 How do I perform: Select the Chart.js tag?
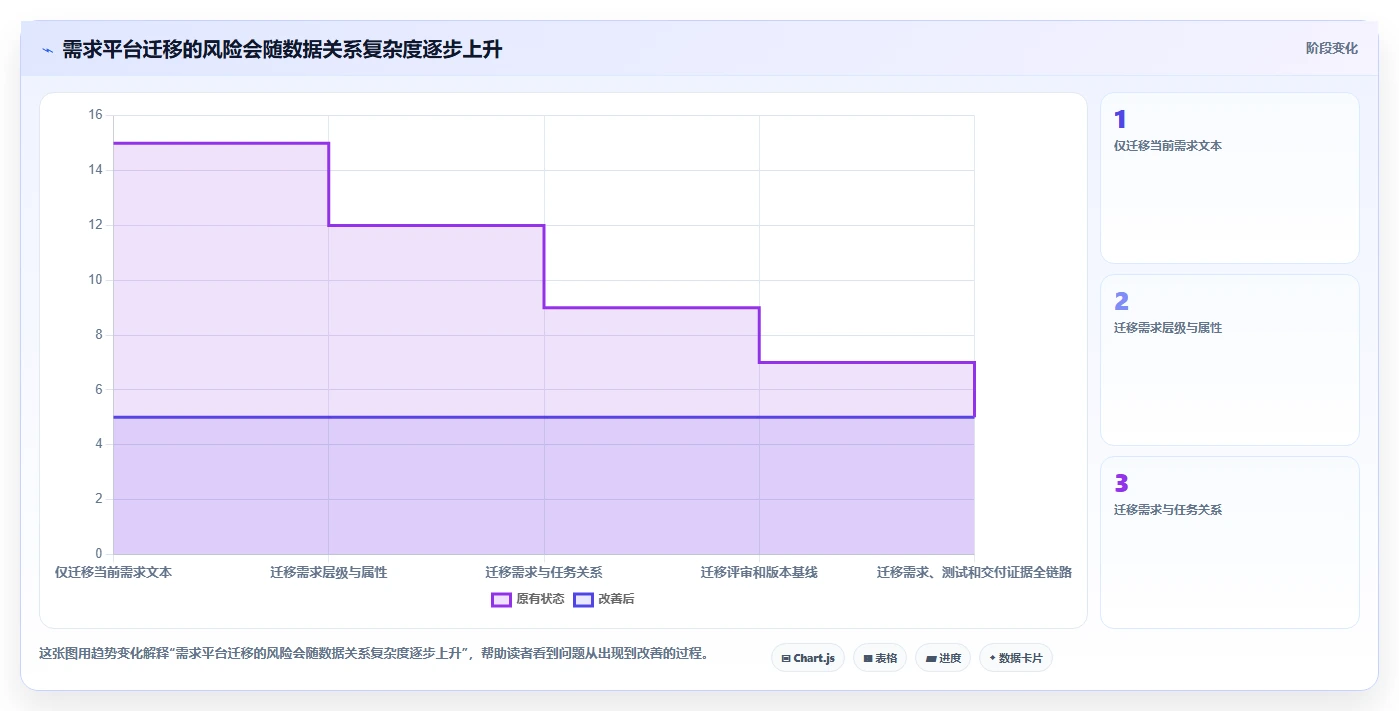(808, 658)
